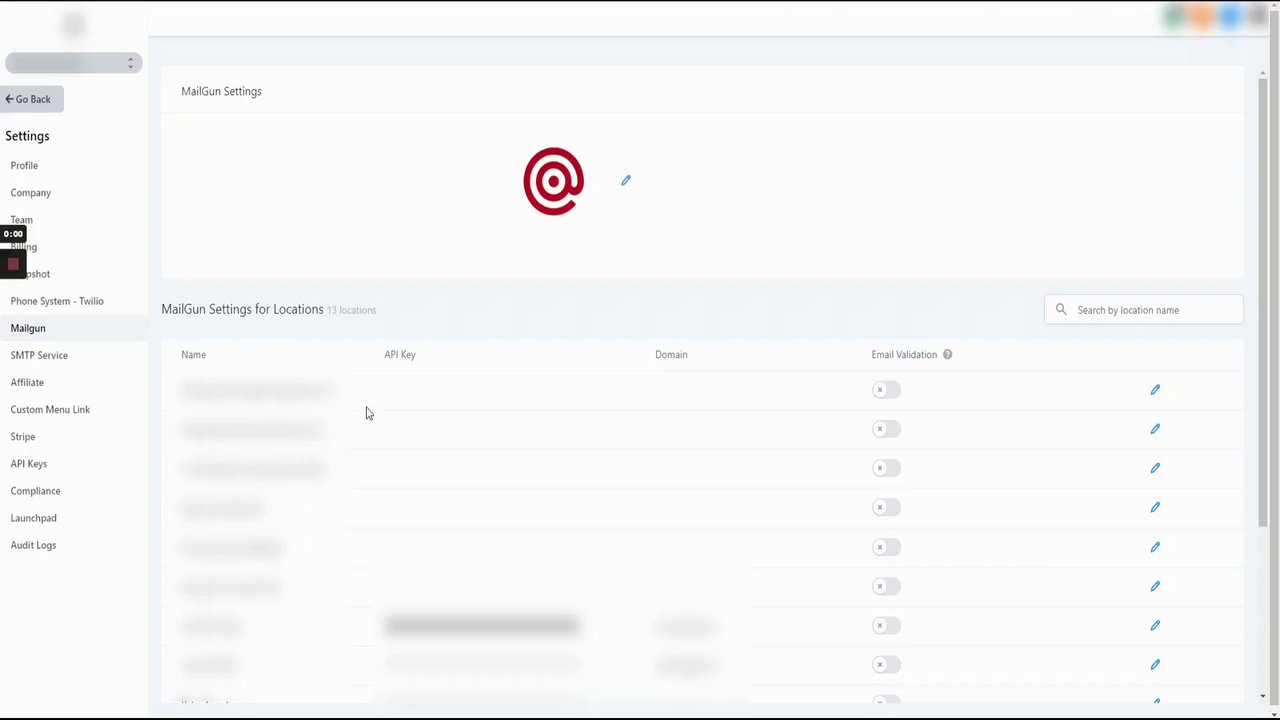Click the 'Settings' sidebar heading
The width and height of the screenshot is (1280, 720).
pyautogui.click(x=27, y=136)
